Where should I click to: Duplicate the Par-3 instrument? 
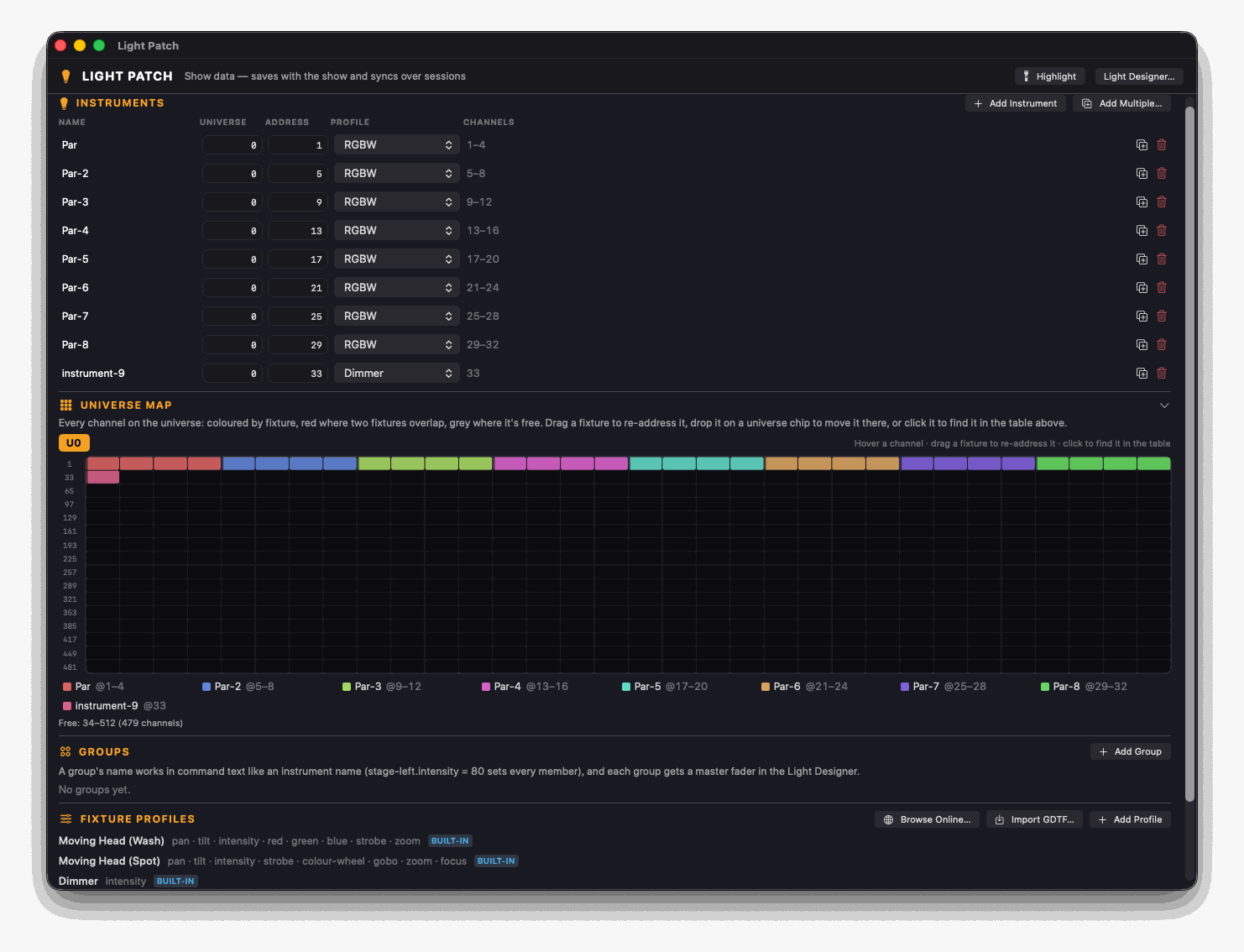pyautogui.click(x=1142, y=202)
